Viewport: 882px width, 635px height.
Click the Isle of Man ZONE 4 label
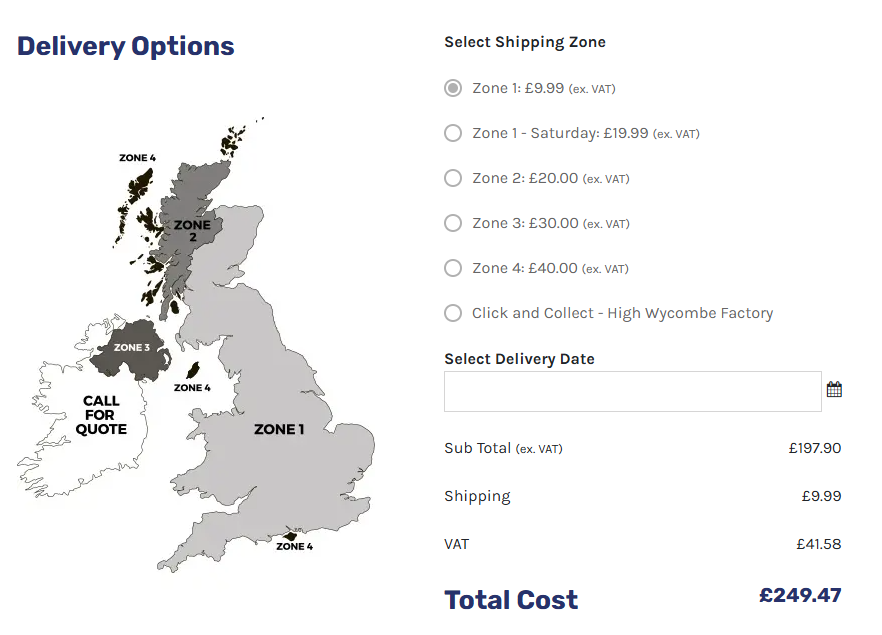pos(192,388)
